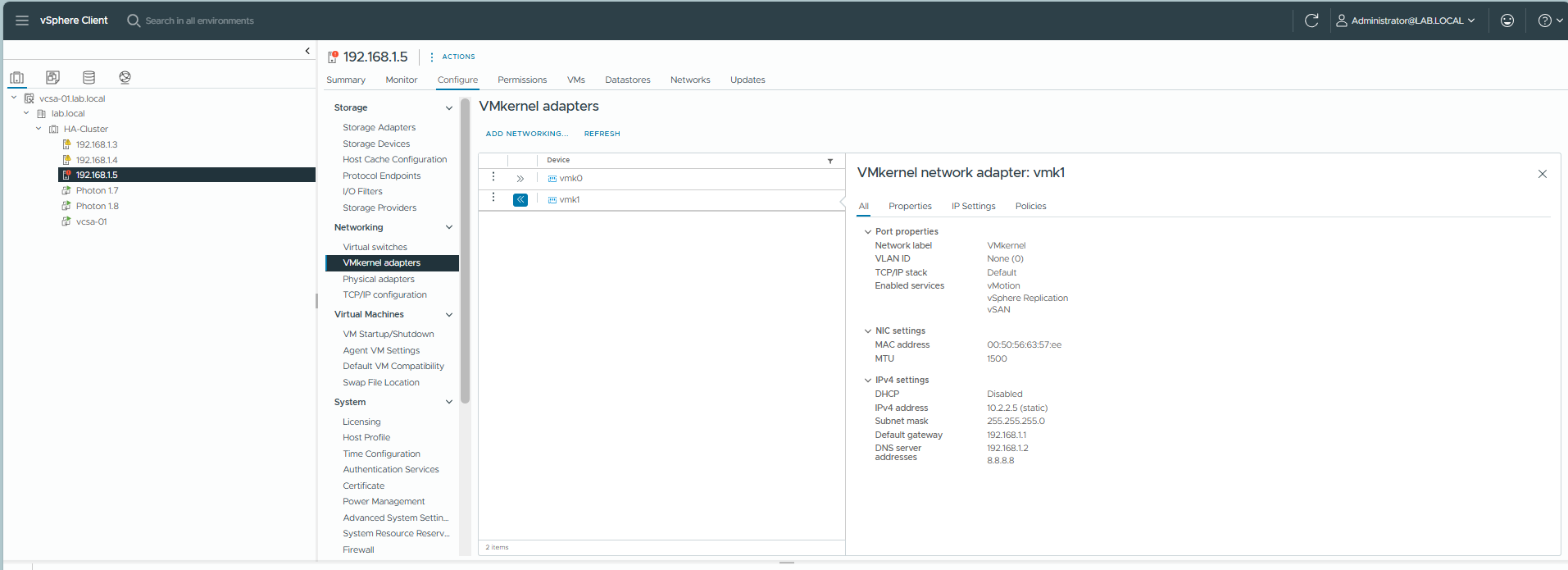Collapse vmk1 details with blue double chevron
This screenshot has height=570, width=1568.
click(x=520, y=199)
